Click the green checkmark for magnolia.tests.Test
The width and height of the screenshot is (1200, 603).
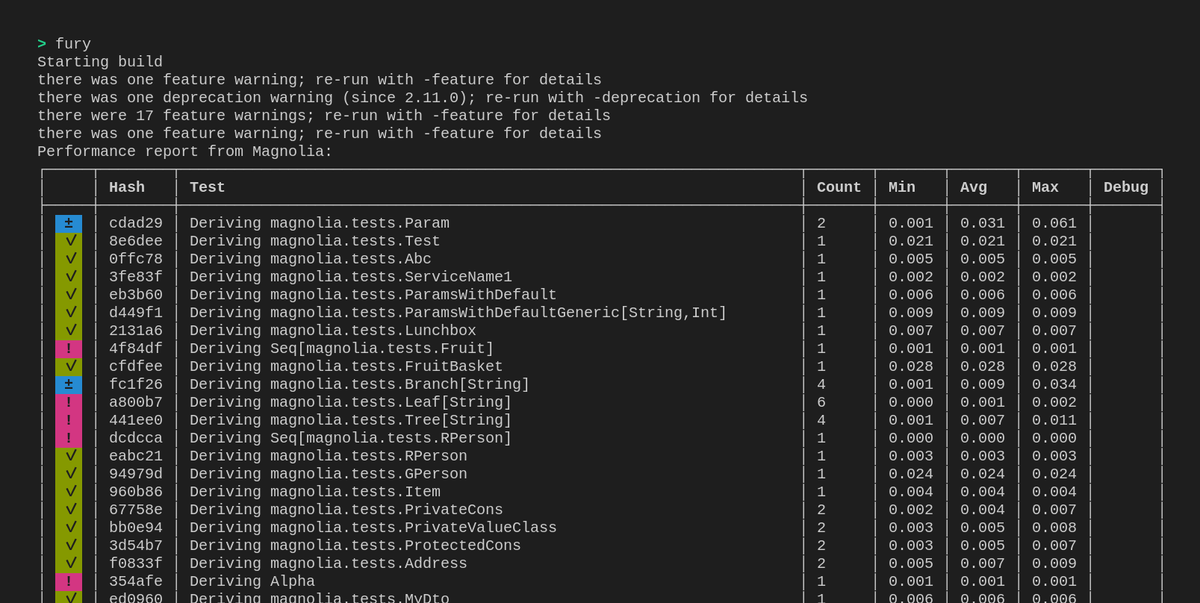click(68, 241)
